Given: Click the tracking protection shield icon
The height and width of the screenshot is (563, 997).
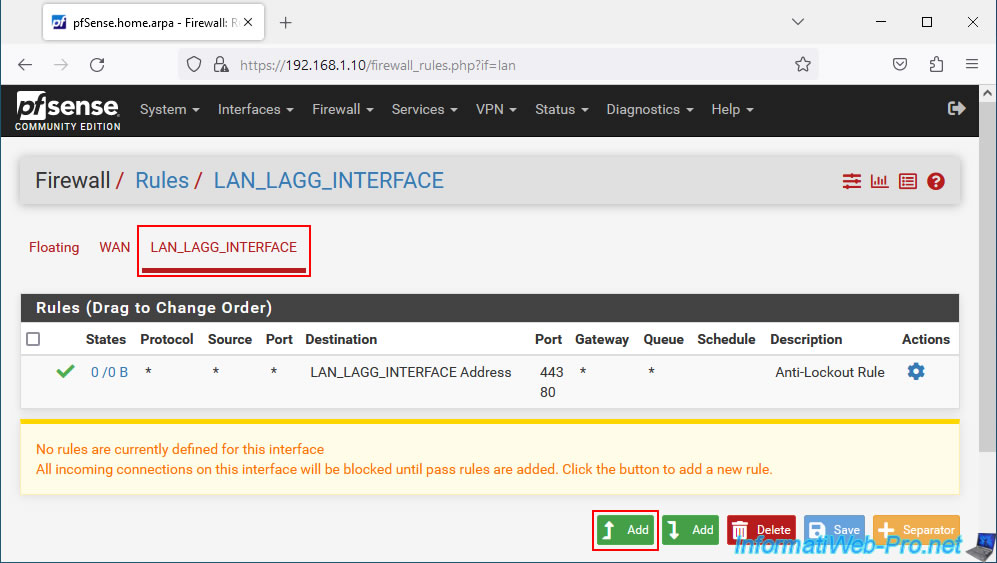Looking at the screenshot, I should pyautogui.click(x=194, y=65).
